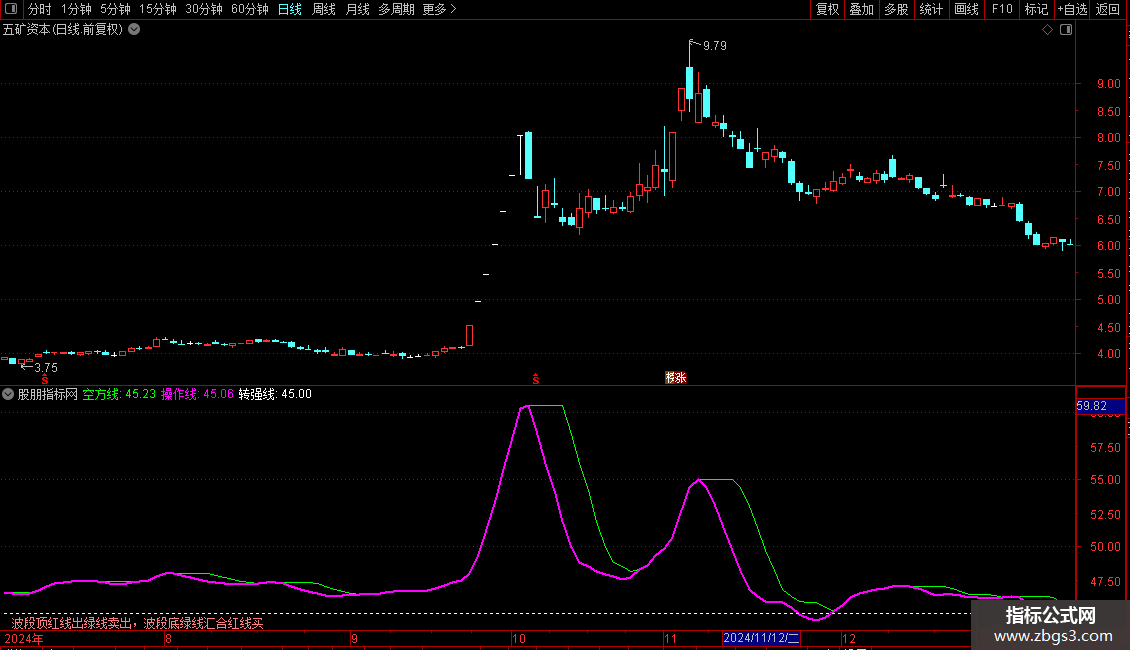The width and height of the screenshot is (1130, 650).
Task: Click the 2024/11/12/二 date label
Action: (x=761, y=638)
